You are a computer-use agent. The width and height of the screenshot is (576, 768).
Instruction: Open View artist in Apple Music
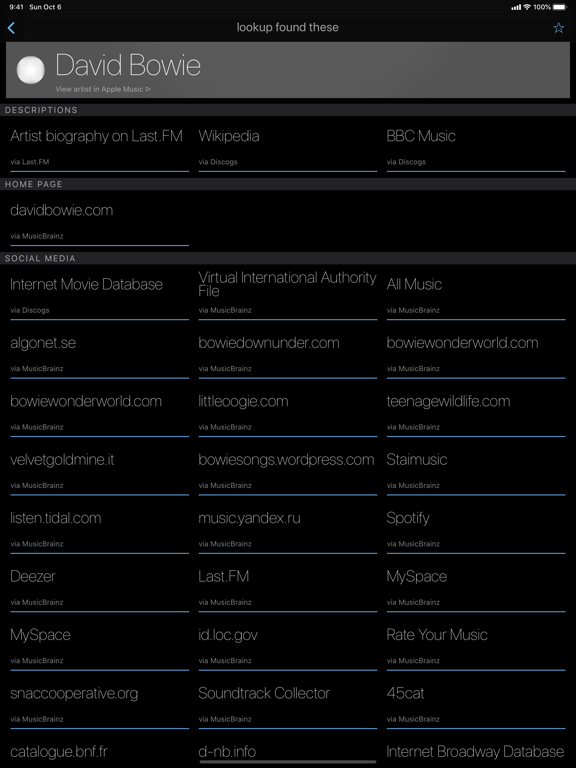click(103, 89)
